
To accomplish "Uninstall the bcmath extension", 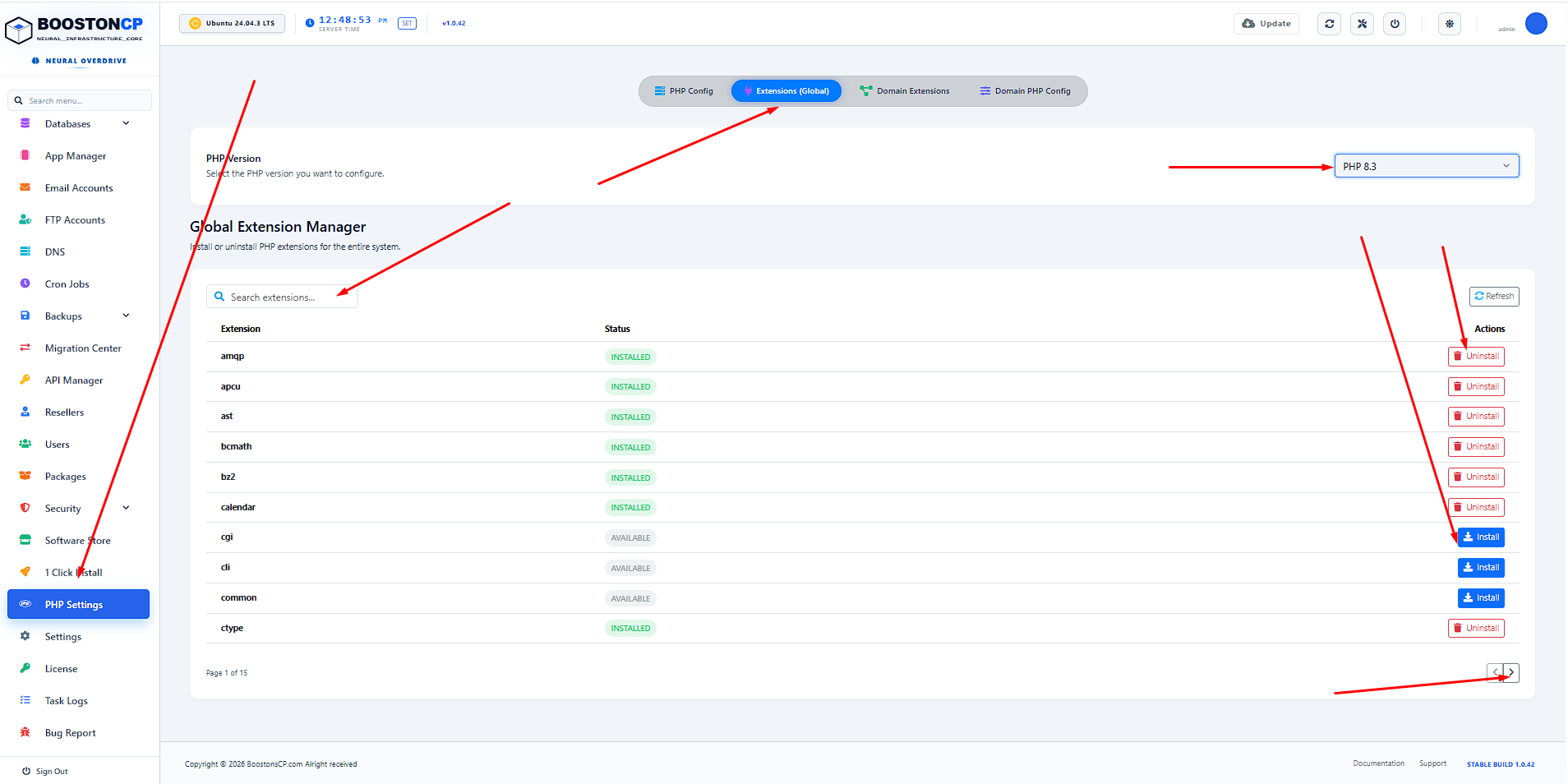I will pyautogui.click(x=1476, y=447).
